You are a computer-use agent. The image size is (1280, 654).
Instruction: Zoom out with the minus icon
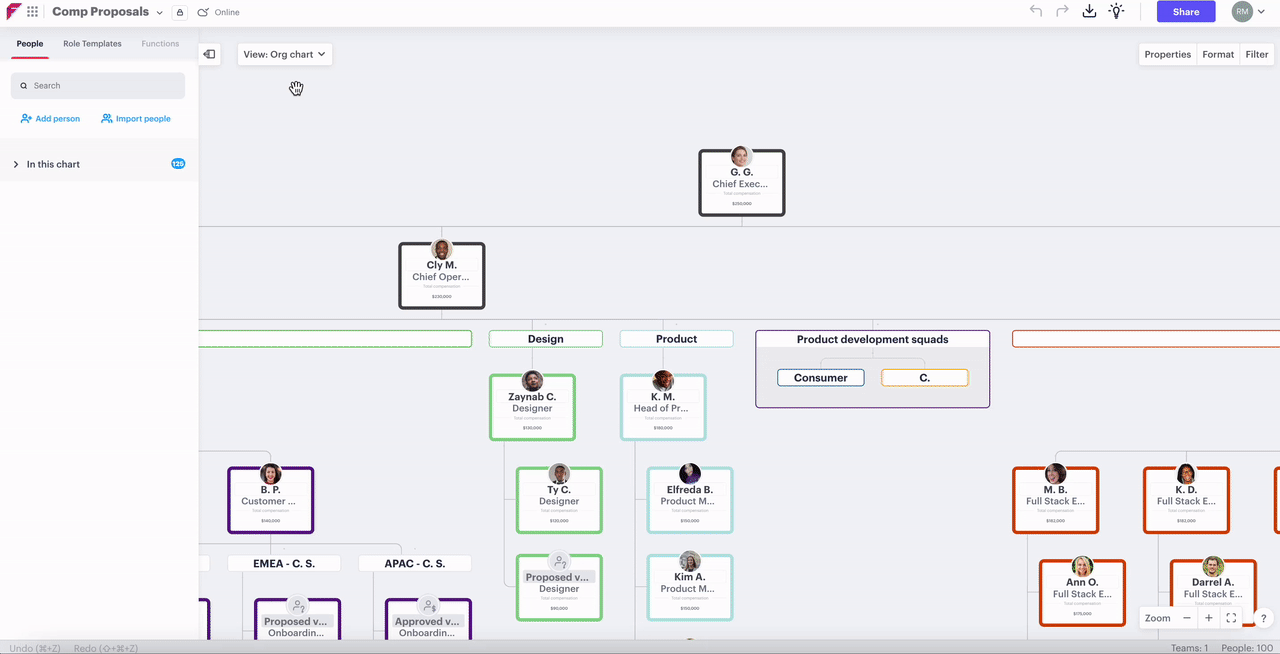[1187, 618]
